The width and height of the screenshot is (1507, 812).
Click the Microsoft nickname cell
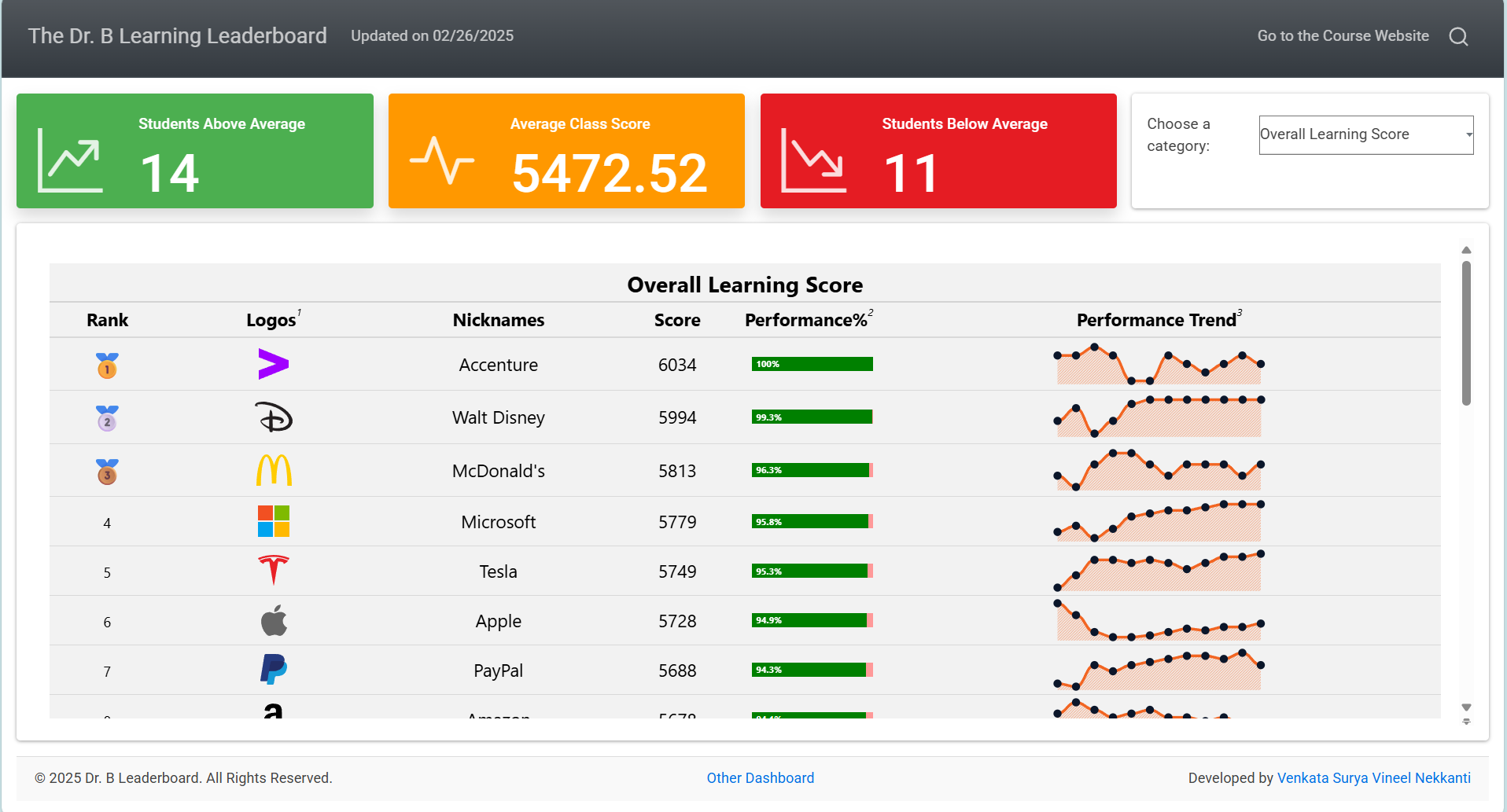tap(498, 522)
